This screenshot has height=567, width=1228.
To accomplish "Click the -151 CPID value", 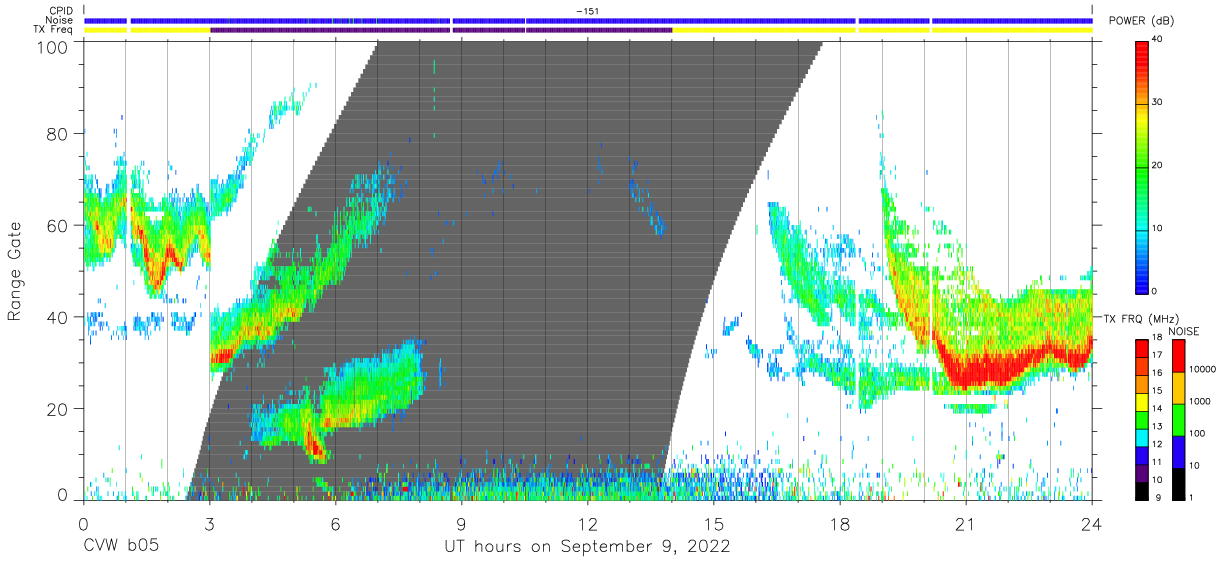I will coord(587,11).
